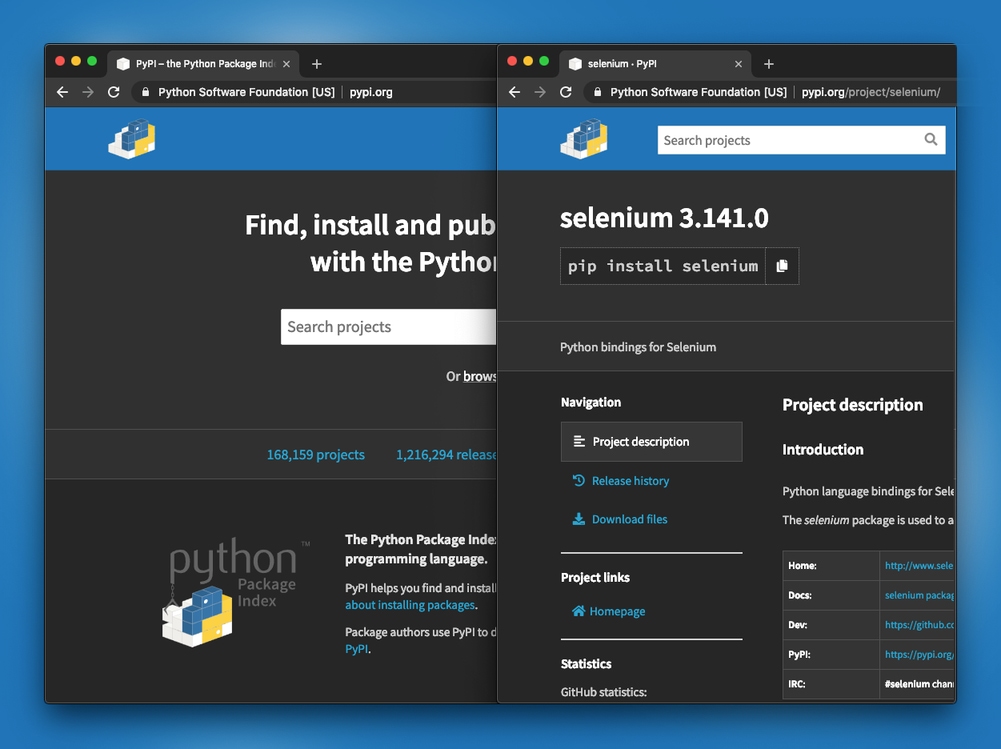This screenshot has width=1001, height=749.
Task: Go back in the selenium window
Action: coord(515,92)
